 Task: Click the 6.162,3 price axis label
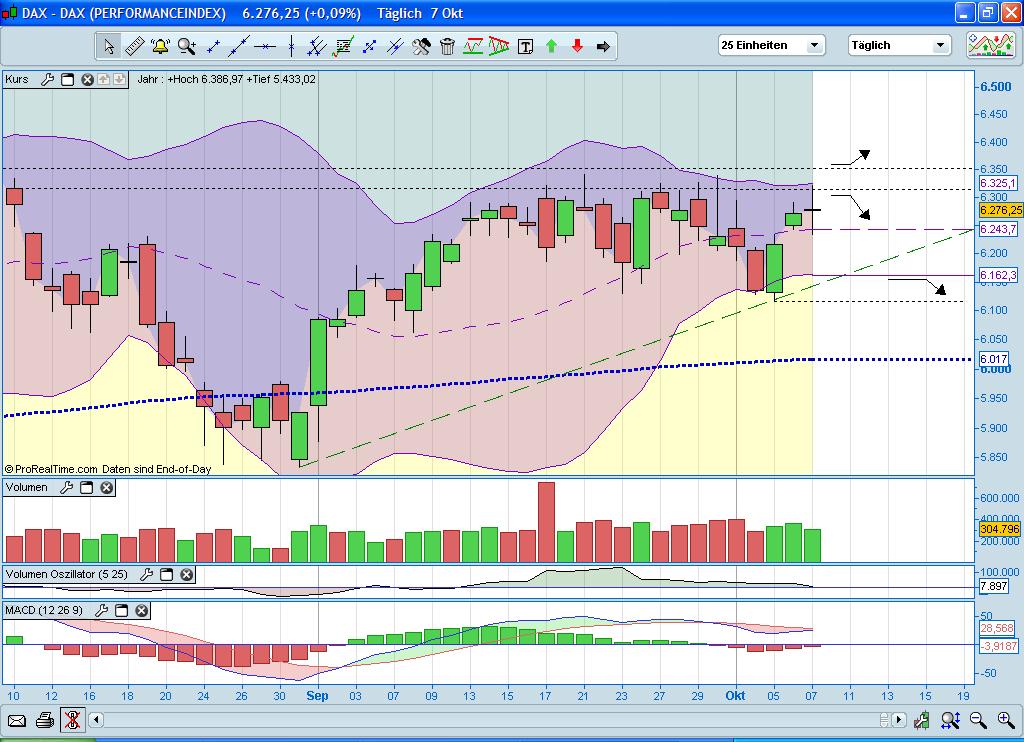coord(998,276)
